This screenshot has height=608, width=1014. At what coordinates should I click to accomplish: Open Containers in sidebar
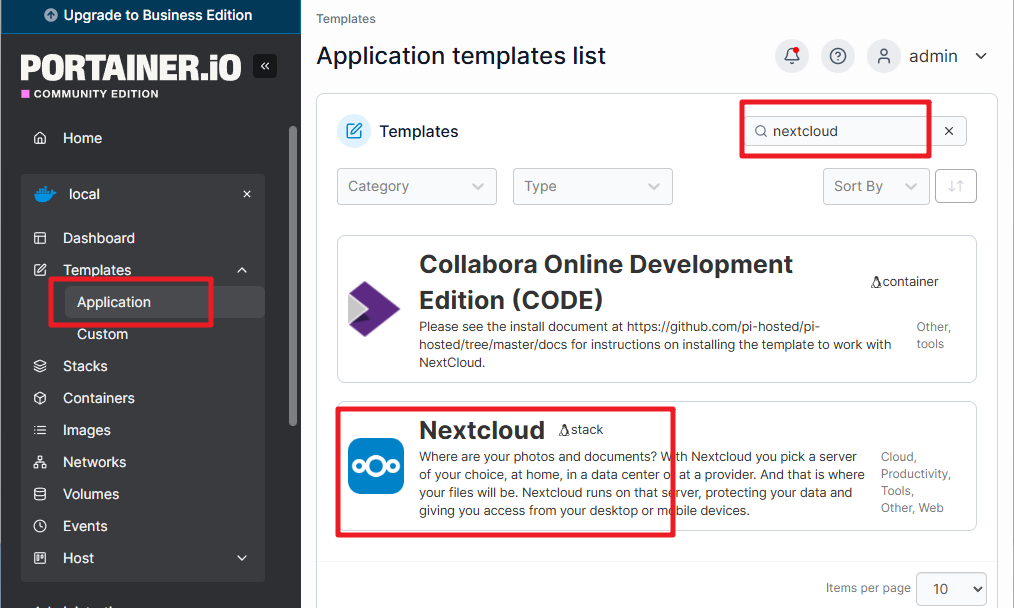98,398
